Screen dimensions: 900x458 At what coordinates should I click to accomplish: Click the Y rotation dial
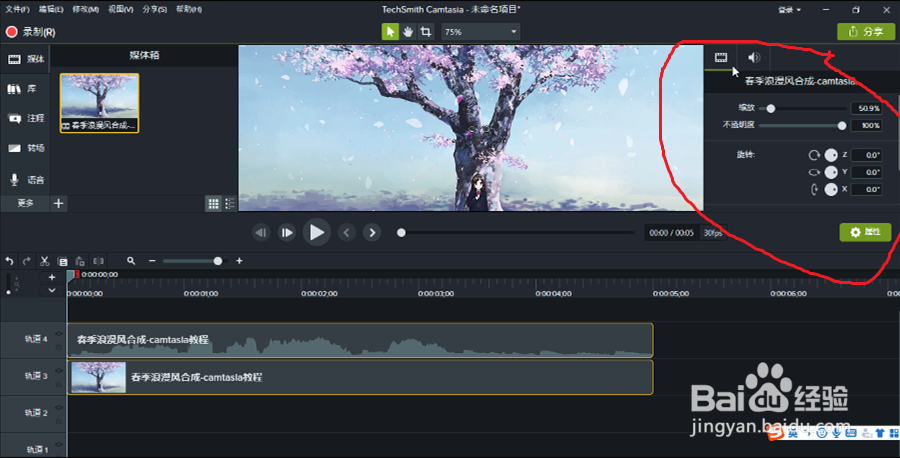831,172
